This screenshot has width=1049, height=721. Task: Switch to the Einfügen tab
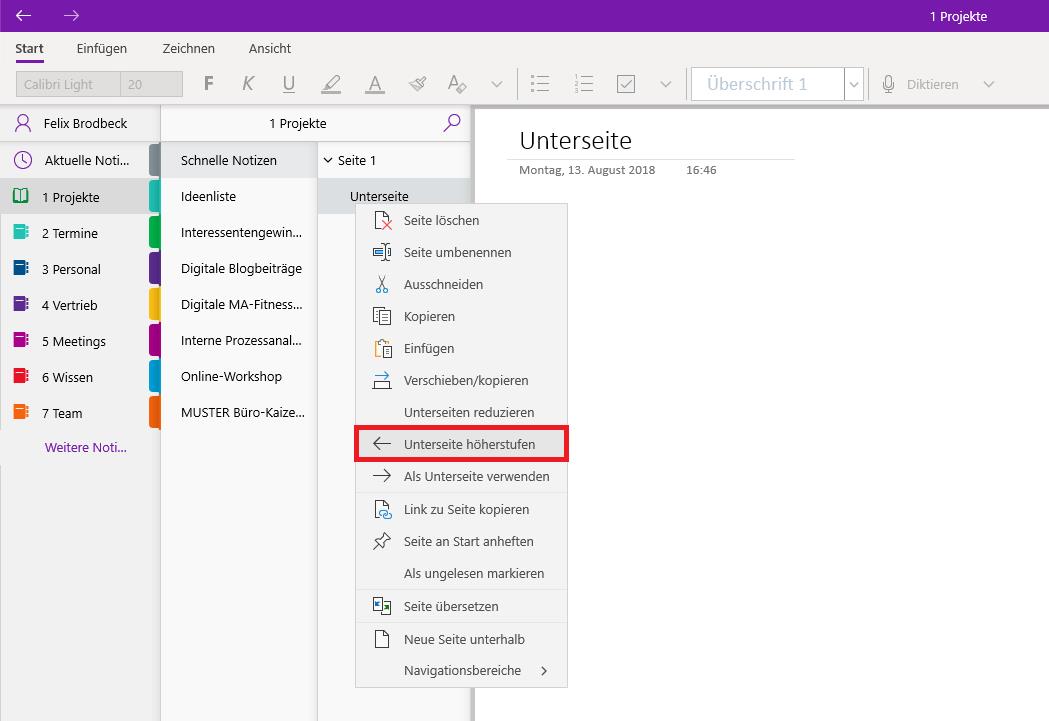click(102, 48)
